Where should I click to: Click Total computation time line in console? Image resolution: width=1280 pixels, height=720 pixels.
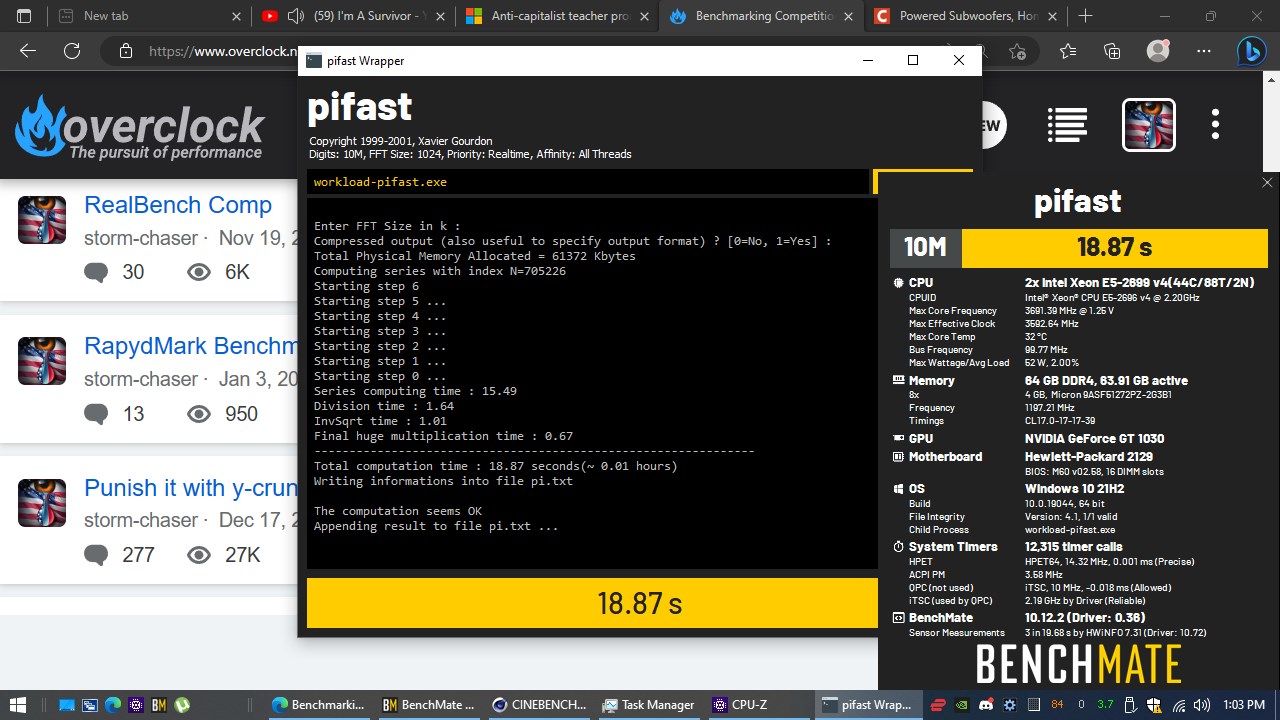[496, 466]
